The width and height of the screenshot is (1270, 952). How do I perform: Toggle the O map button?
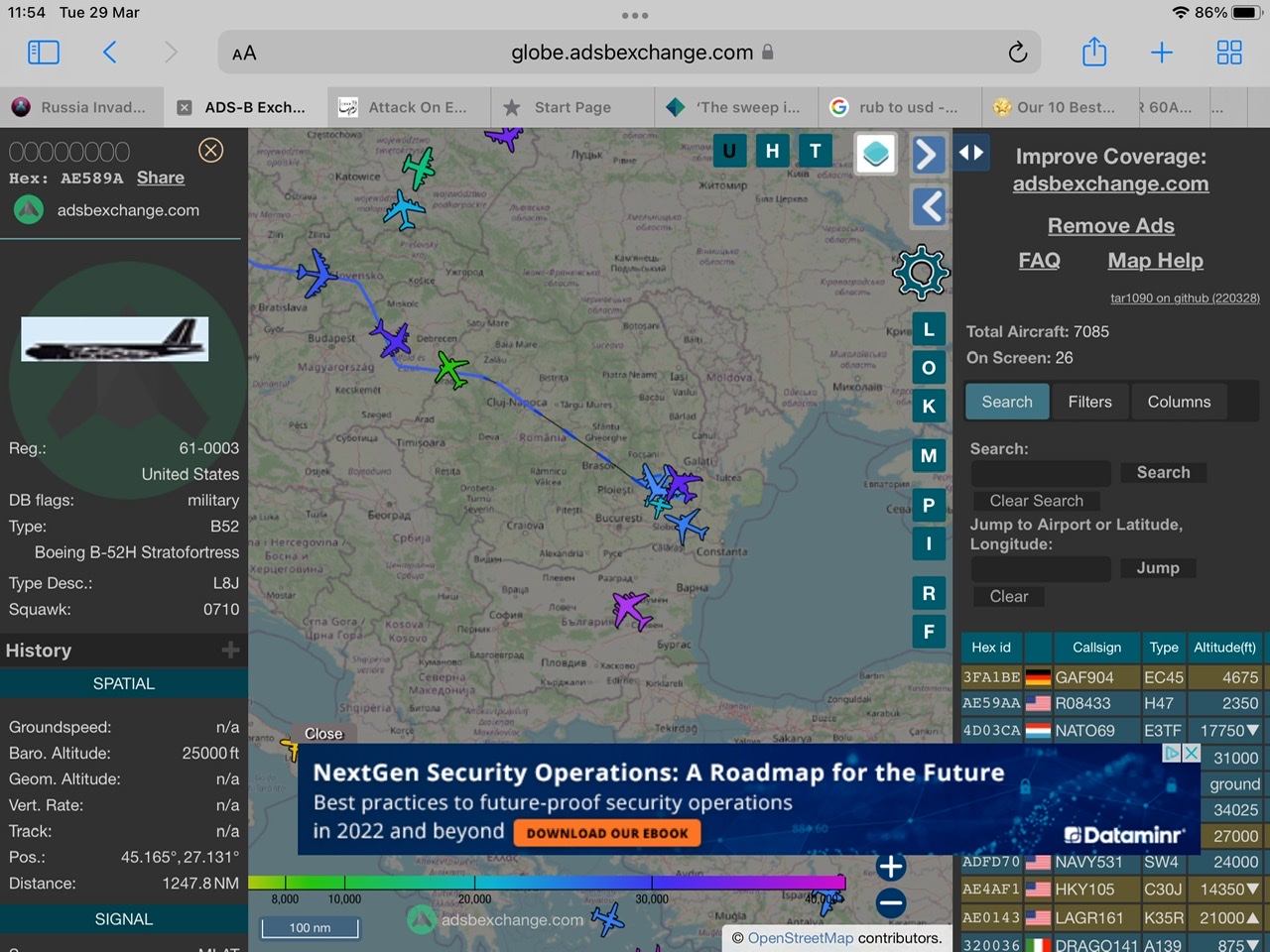[x=929, y=368]
